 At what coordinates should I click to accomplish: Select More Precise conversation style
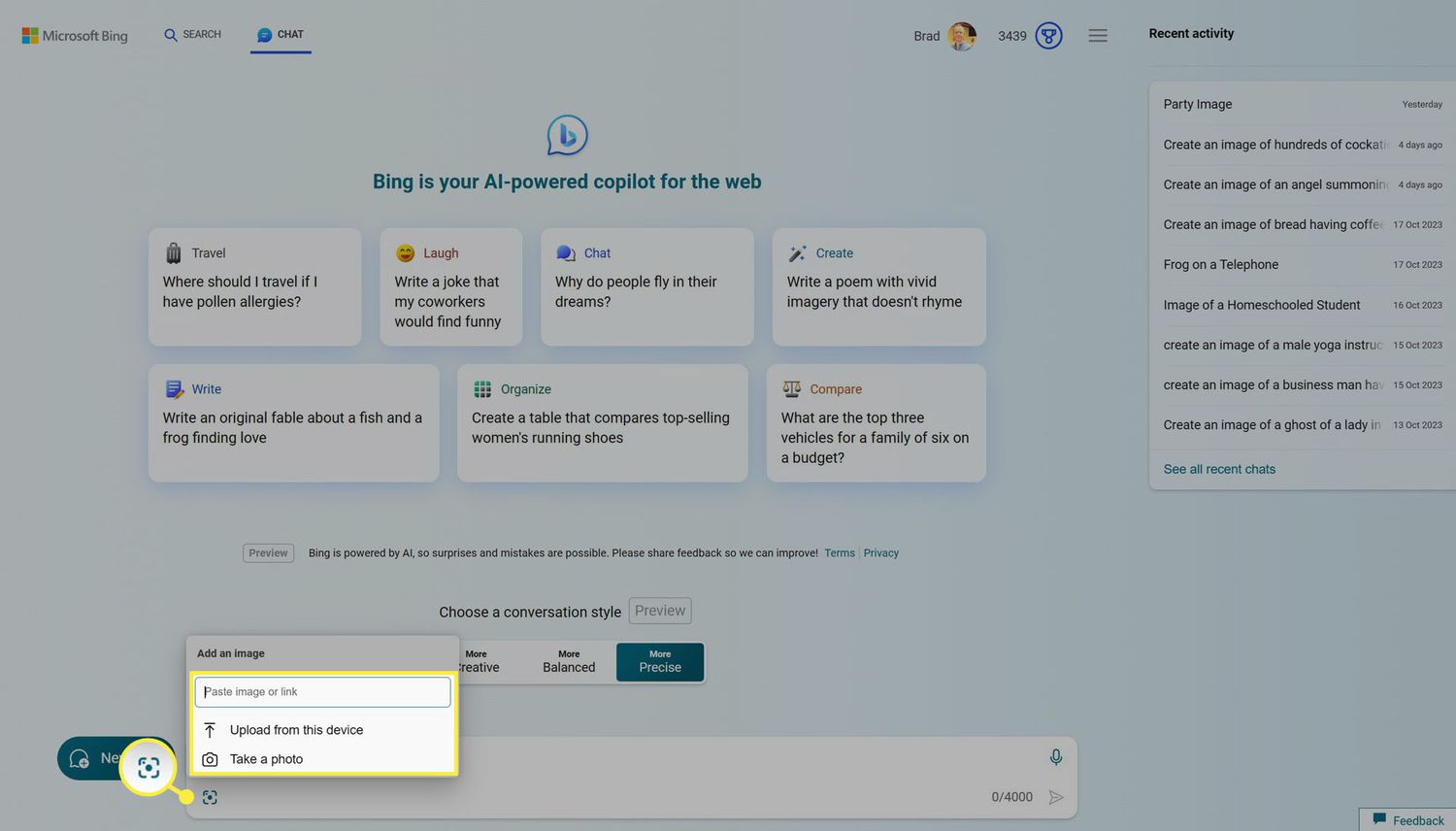pyautogui.click(x=659, y=662)
